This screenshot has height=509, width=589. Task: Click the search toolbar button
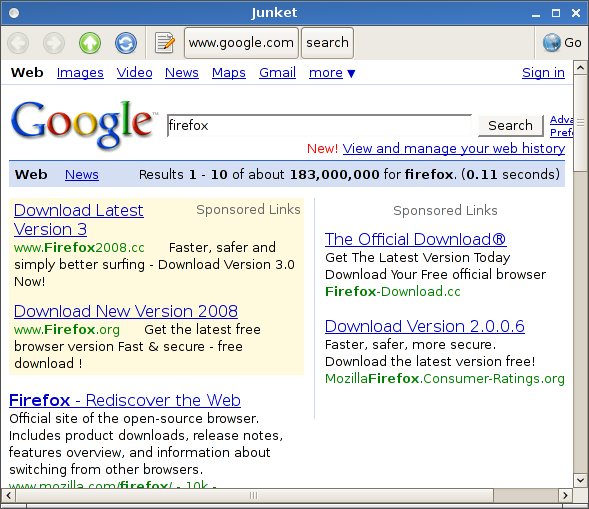tap(327, 43)
